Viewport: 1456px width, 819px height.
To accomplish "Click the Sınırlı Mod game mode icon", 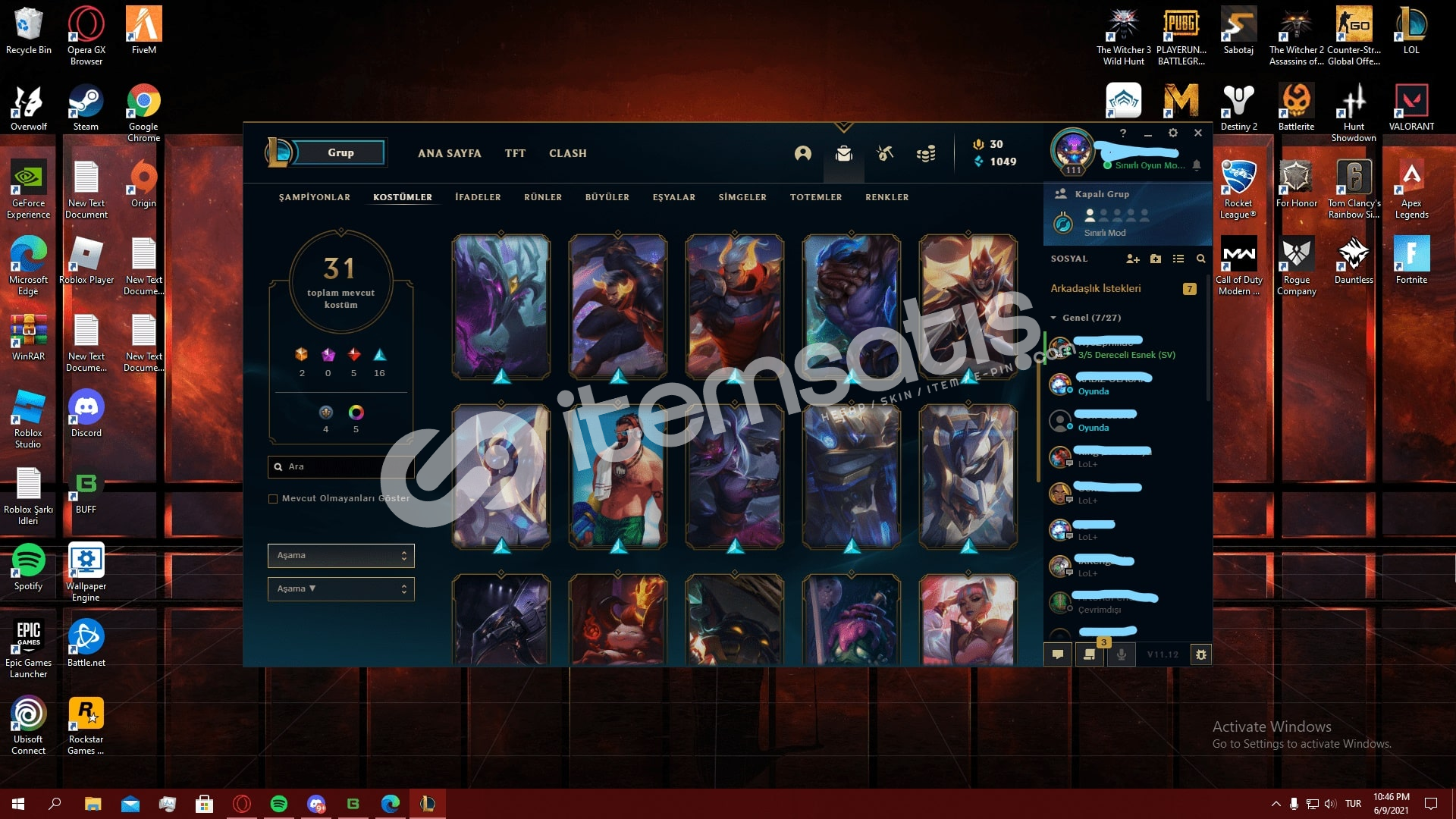I will click(x=1063, y=224).
